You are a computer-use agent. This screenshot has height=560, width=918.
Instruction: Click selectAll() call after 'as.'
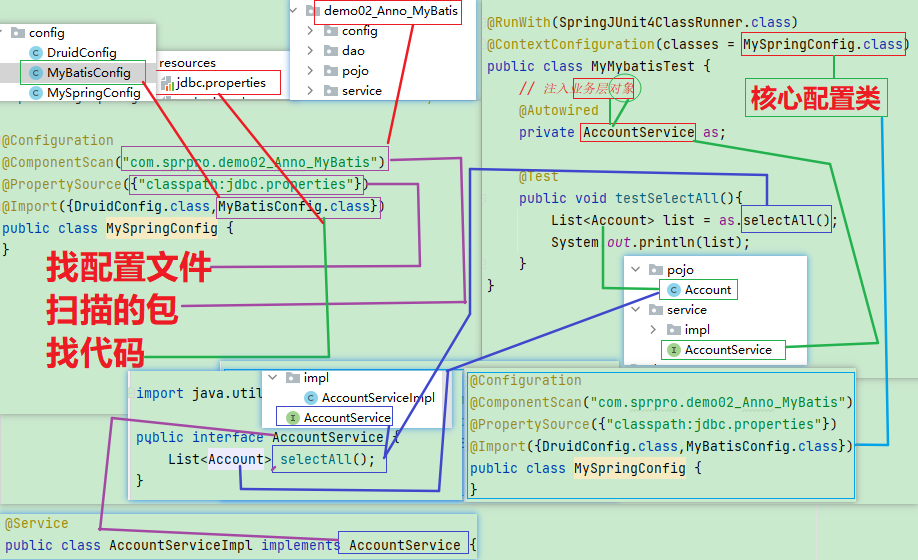(x=786, y=220)
